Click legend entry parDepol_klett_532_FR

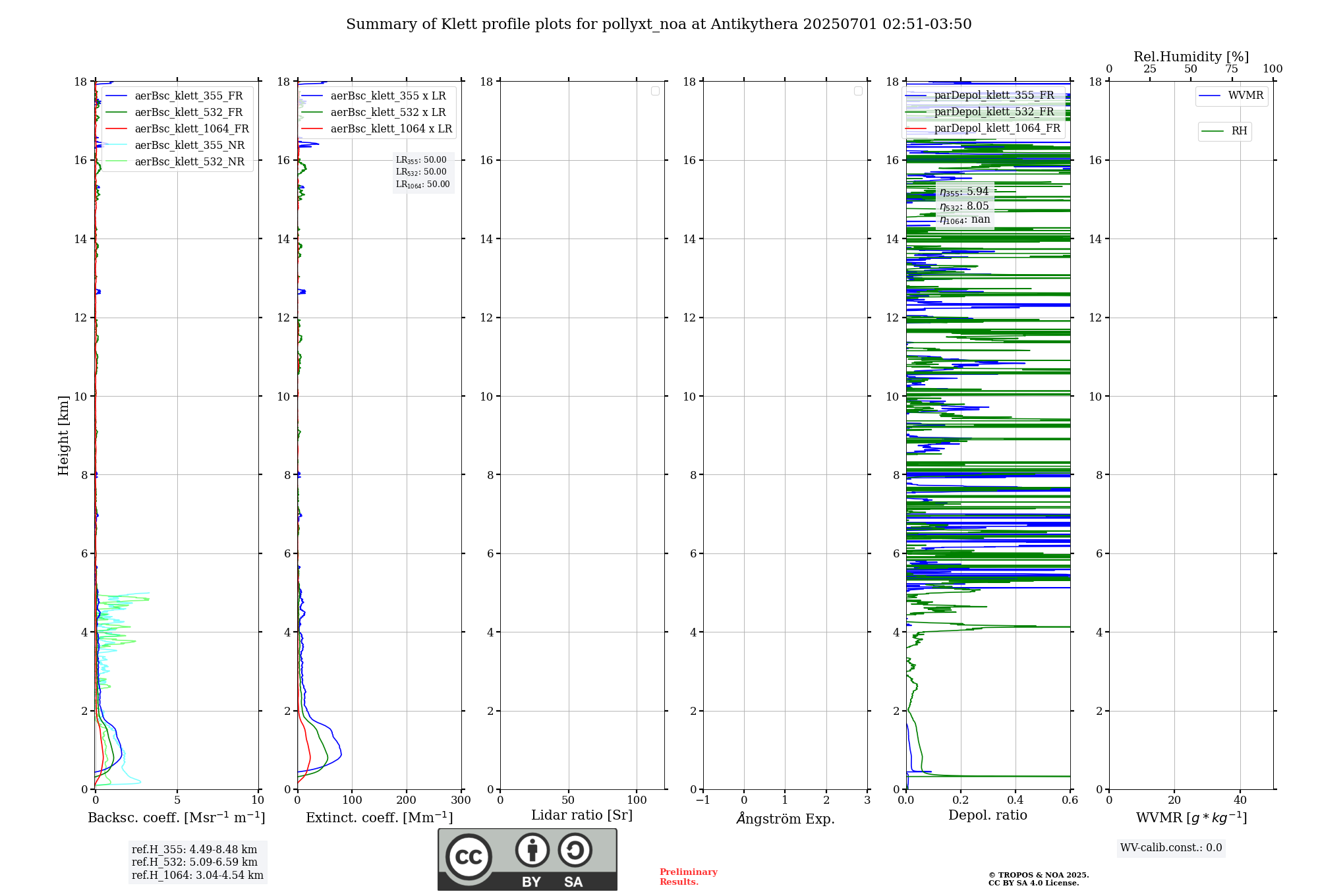click(x=982, y=112)
